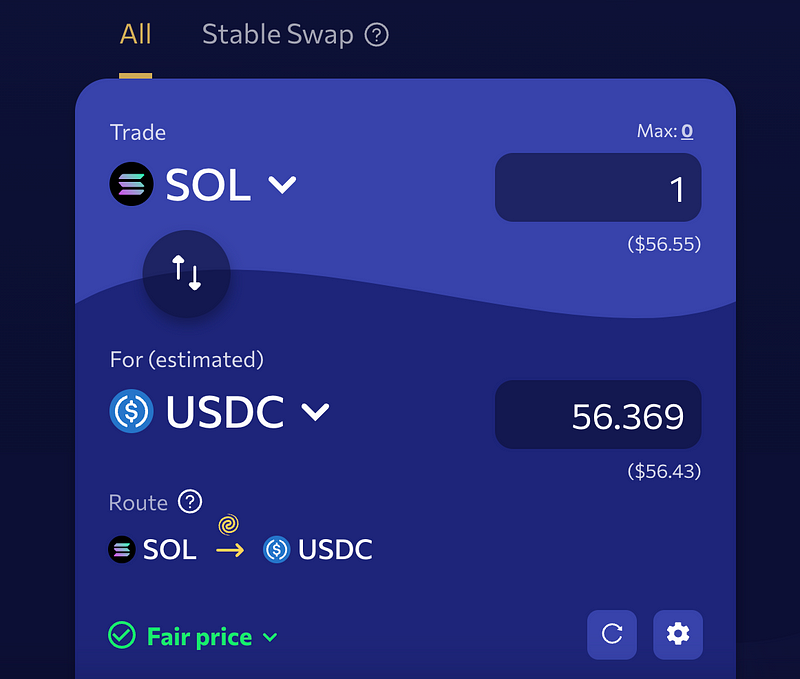Click the Route help question mark icon

(x=190, y=501)
